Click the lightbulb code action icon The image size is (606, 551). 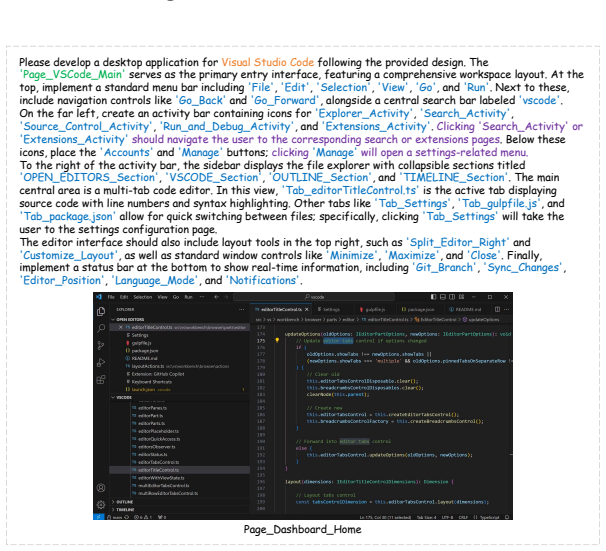(x=277, y=340)
